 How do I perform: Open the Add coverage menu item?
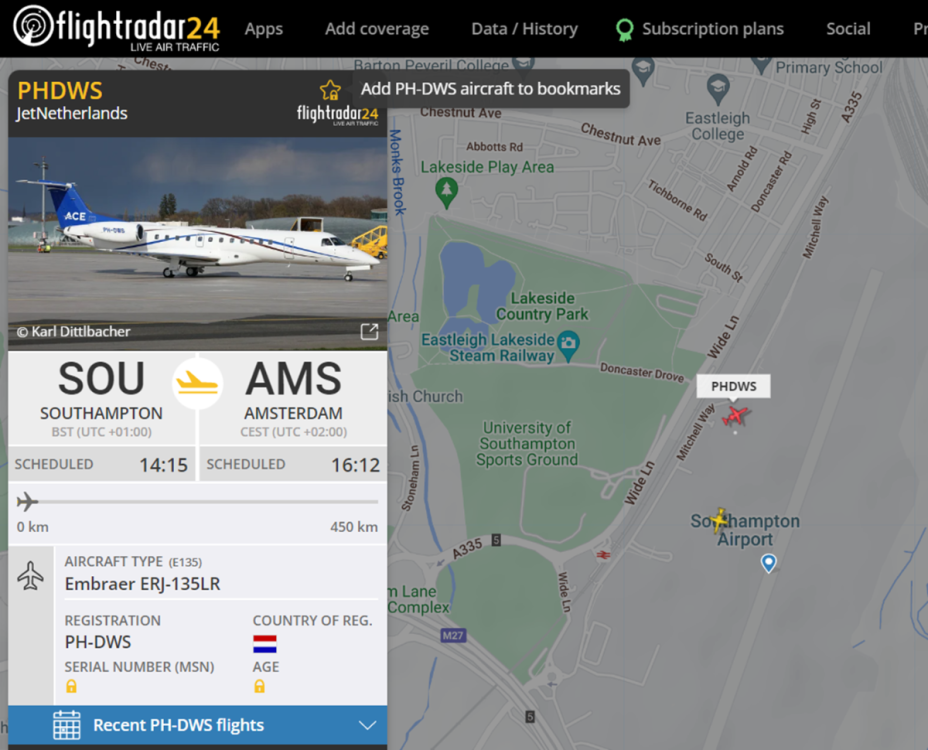coord(377,29)
